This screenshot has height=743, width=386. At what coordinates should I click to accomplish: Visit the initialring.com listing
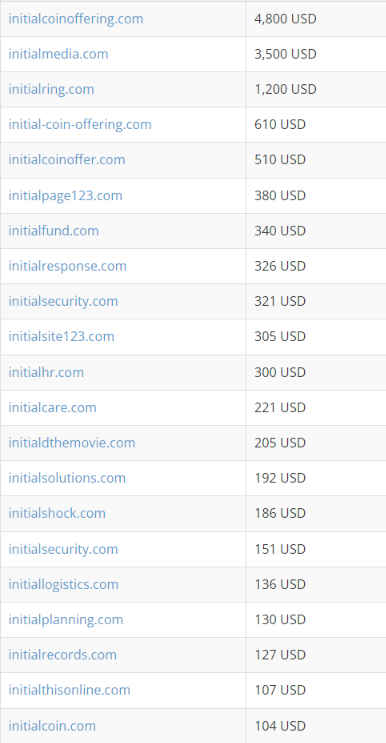pyautogui.click(x=51, y=90)
